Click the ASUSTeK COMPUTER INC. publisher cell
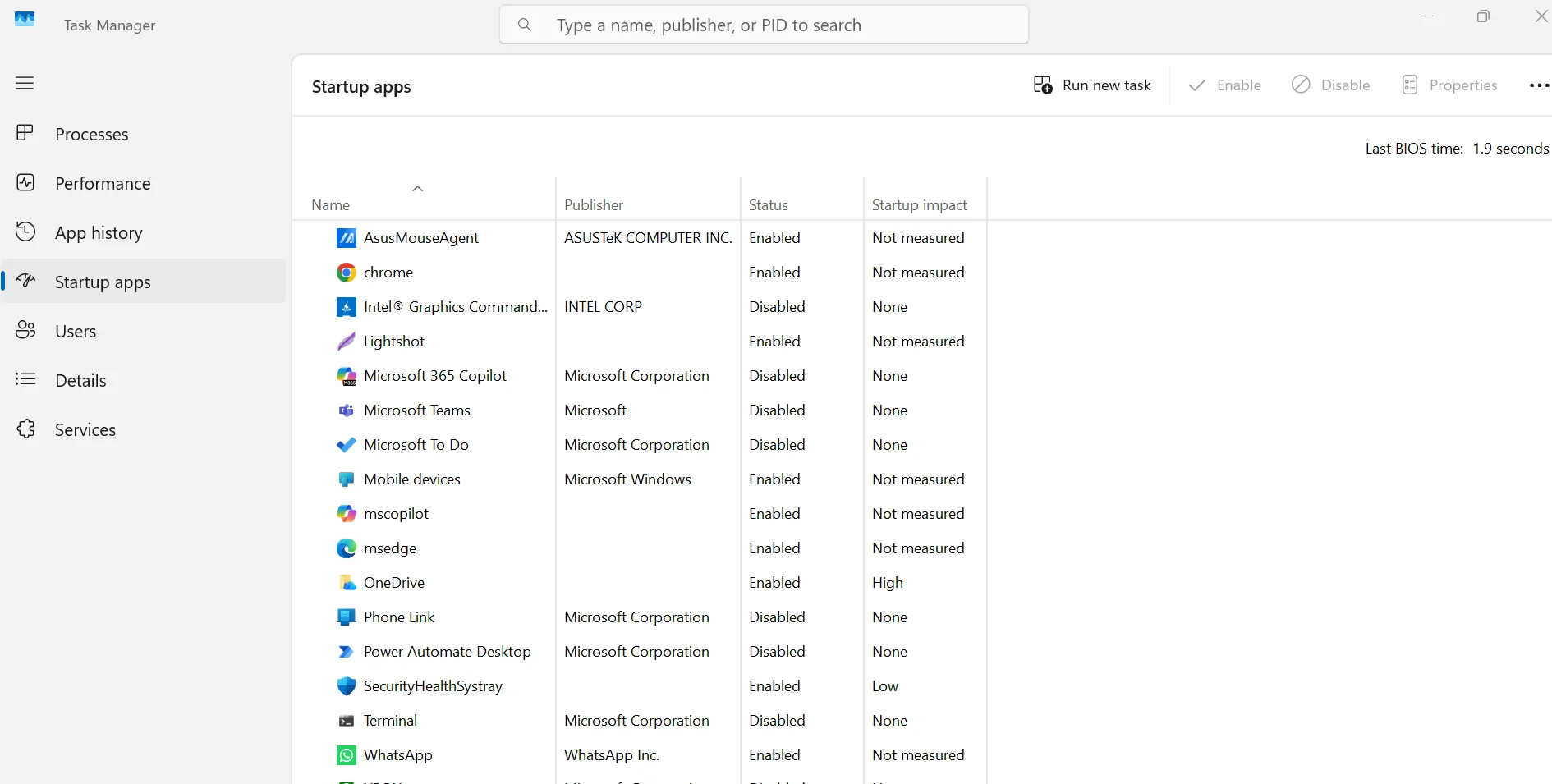Screen dimensions: 1552x784 tap(648, 238)
